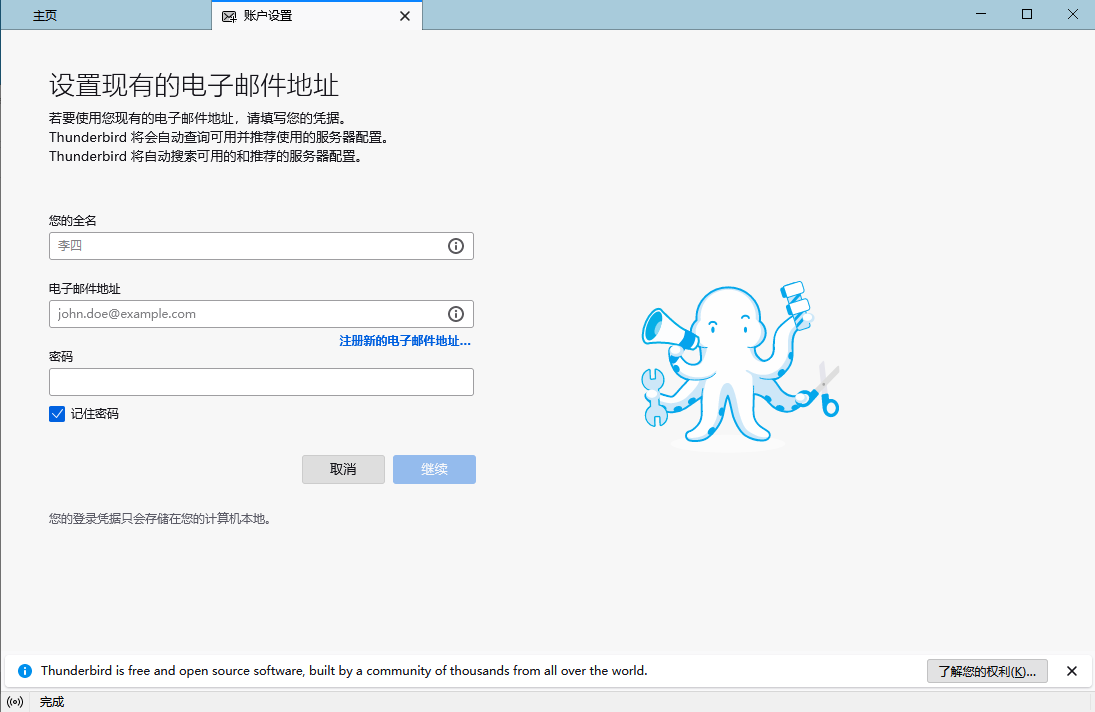
Task: Click the 了解您的权利 button
Action: tap(987, 671)
